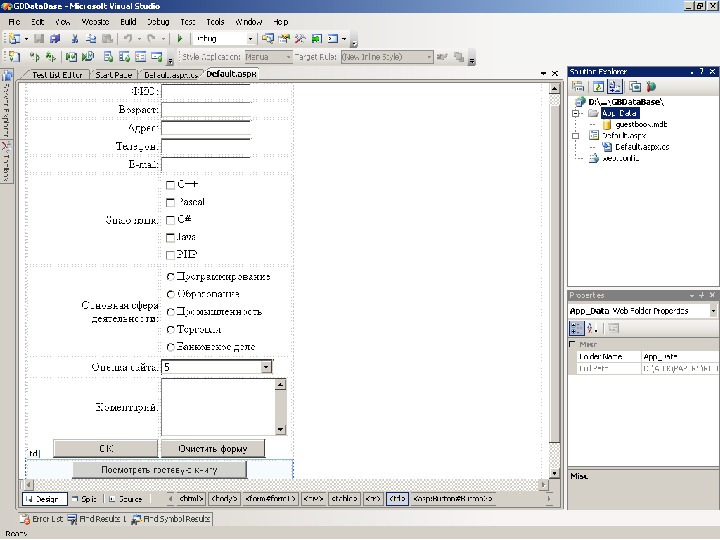
Task: Open the Tools menu
Action: (215, 22)
